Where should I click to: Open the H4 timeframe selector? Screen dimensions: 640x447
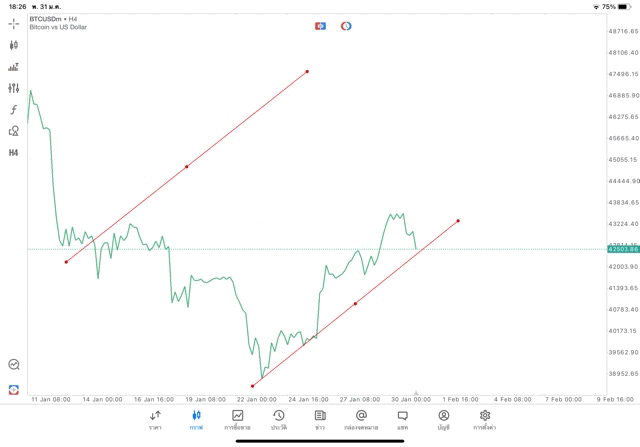(x=14, y=153)
